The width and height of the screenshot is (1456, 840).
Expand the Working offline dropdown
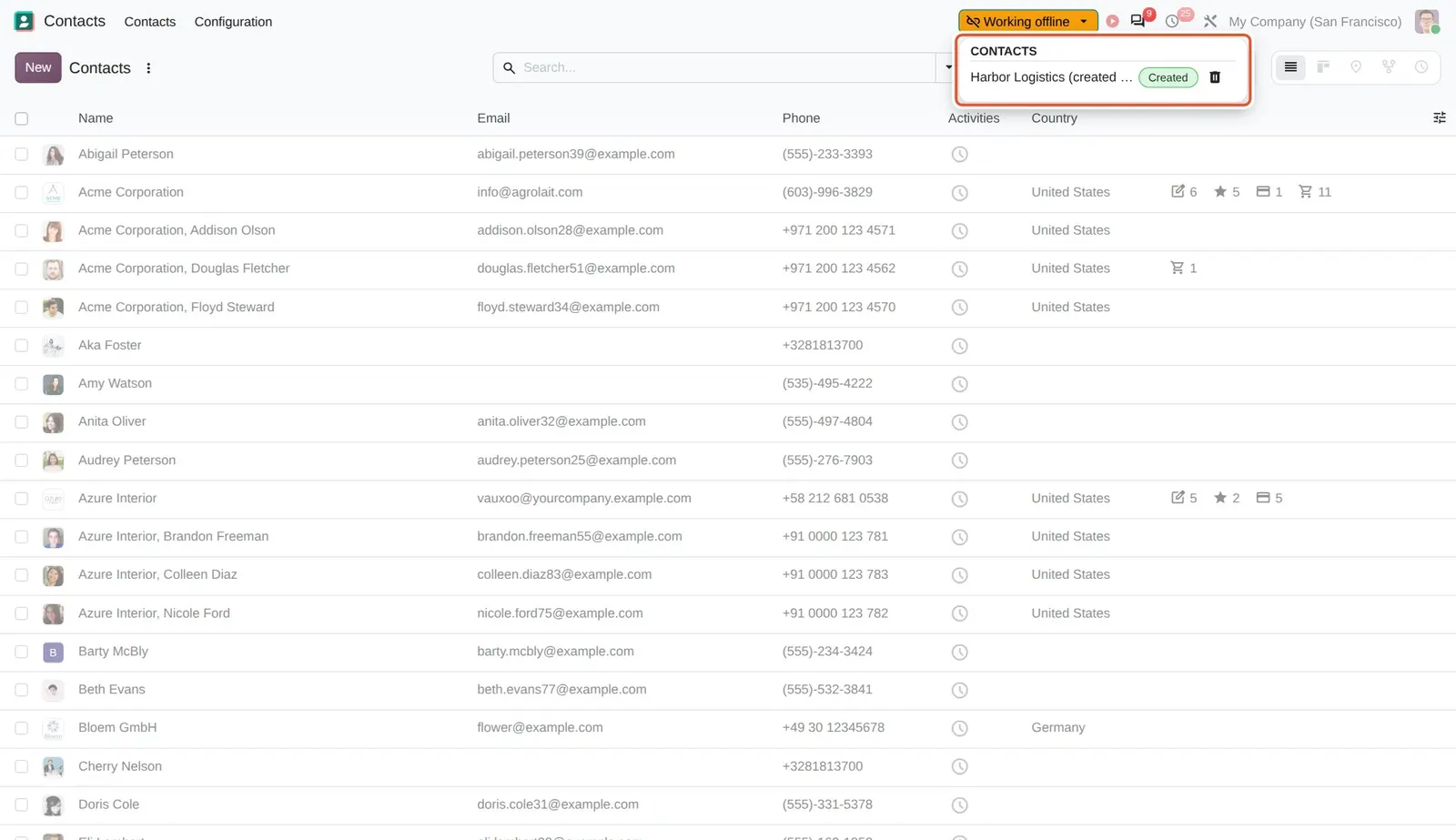[1028, 21]
